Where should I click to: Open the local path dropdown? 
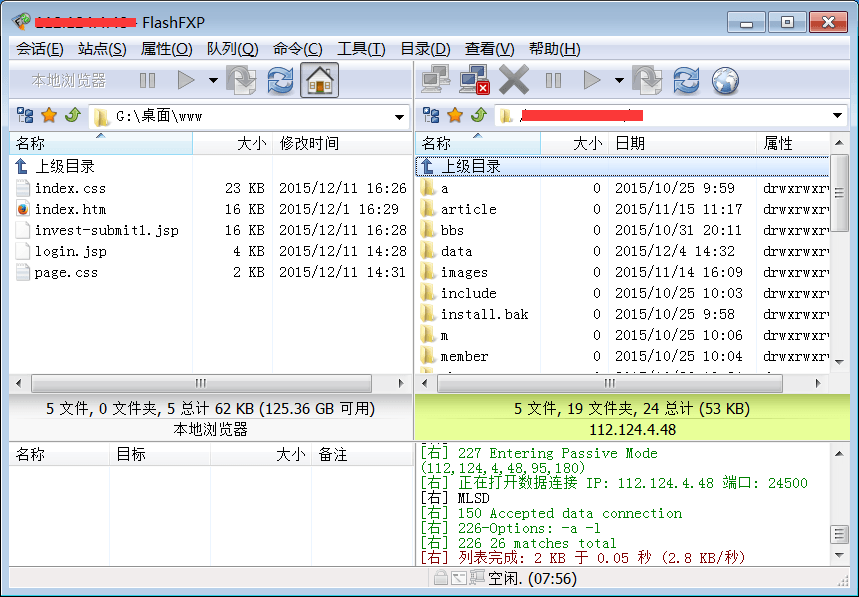pyautogui.click(x=401, y=115)
